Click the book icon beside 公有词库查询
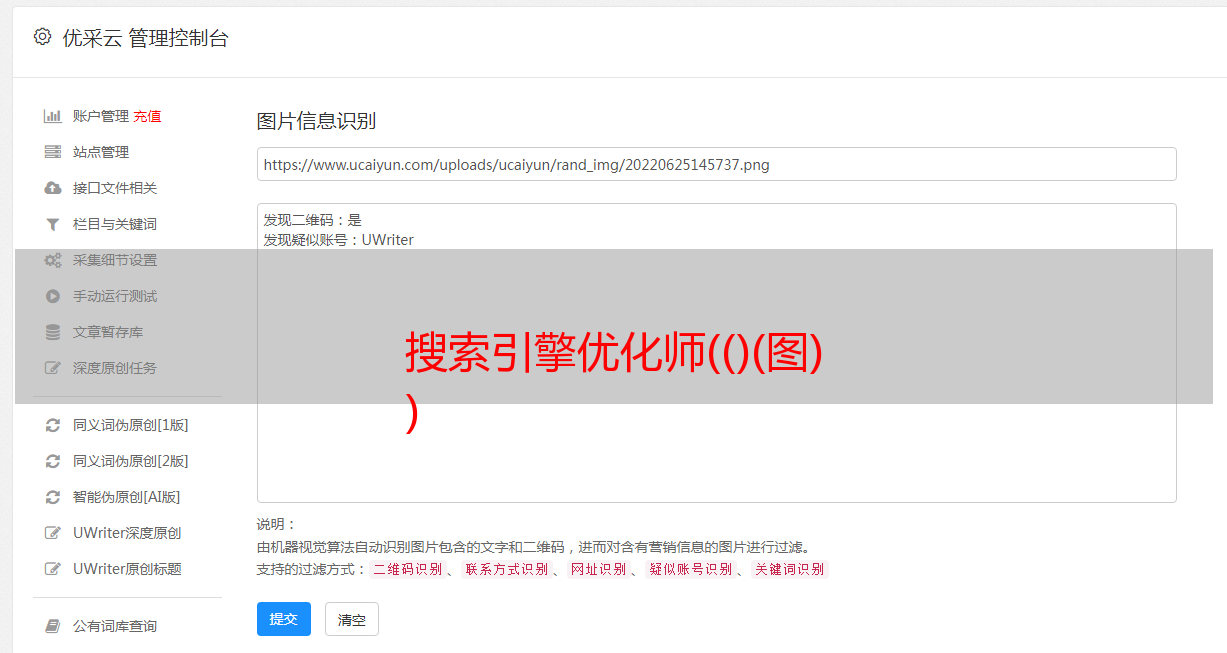The image size is (1227, 653). click(x=53, y=626)
